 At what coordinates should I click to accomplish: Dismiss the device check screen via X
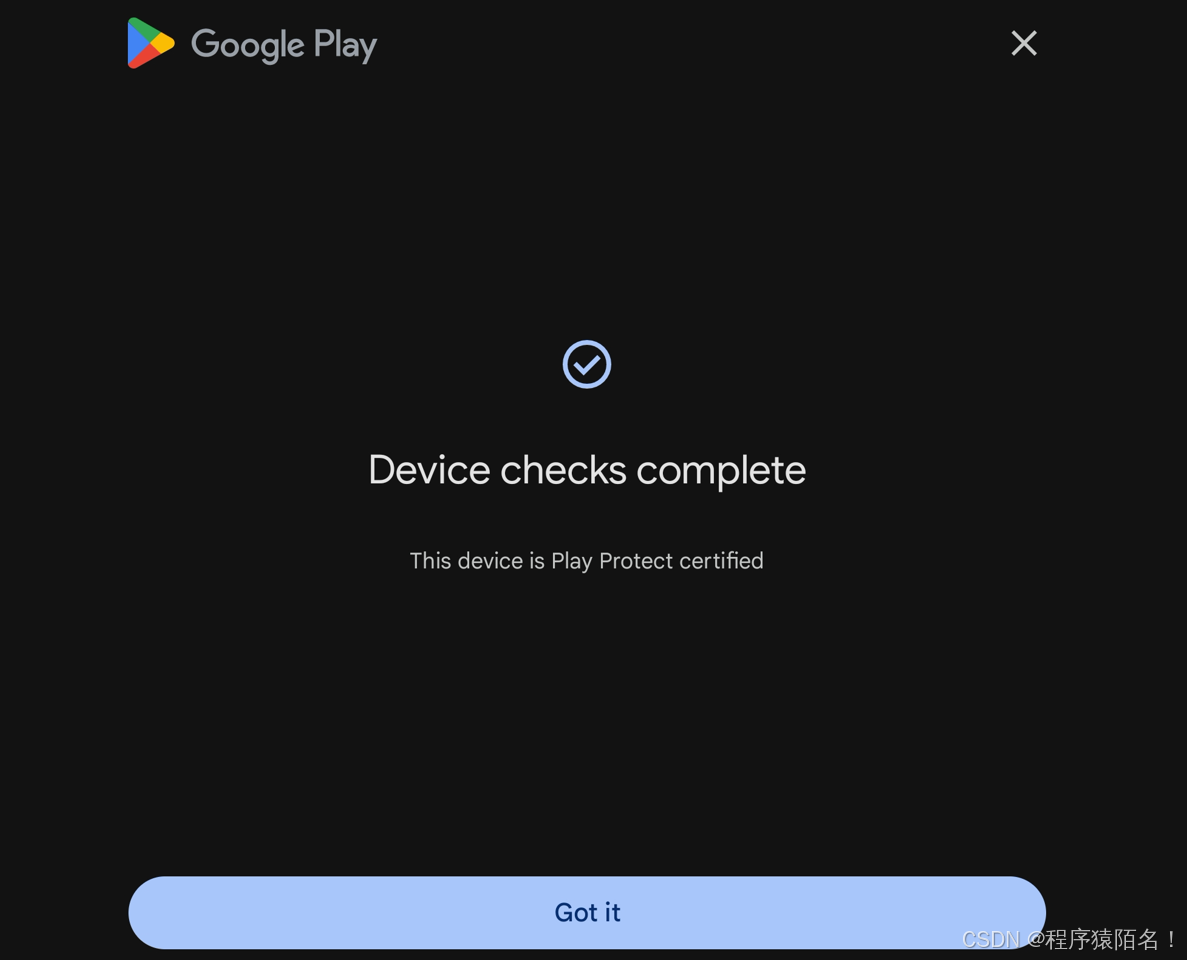point(1023,43)
